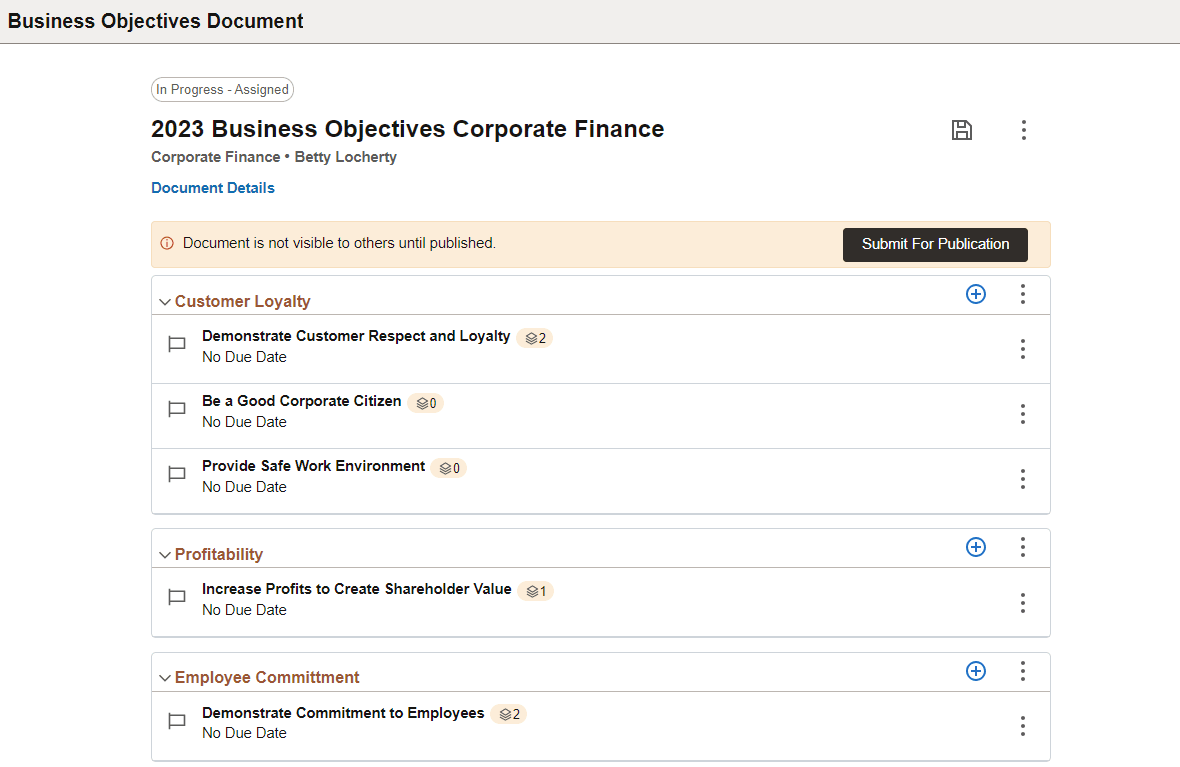Open the document's more actions kebab menu
This screenshot has height=767, width=1180.
(x=1023, y=130)
